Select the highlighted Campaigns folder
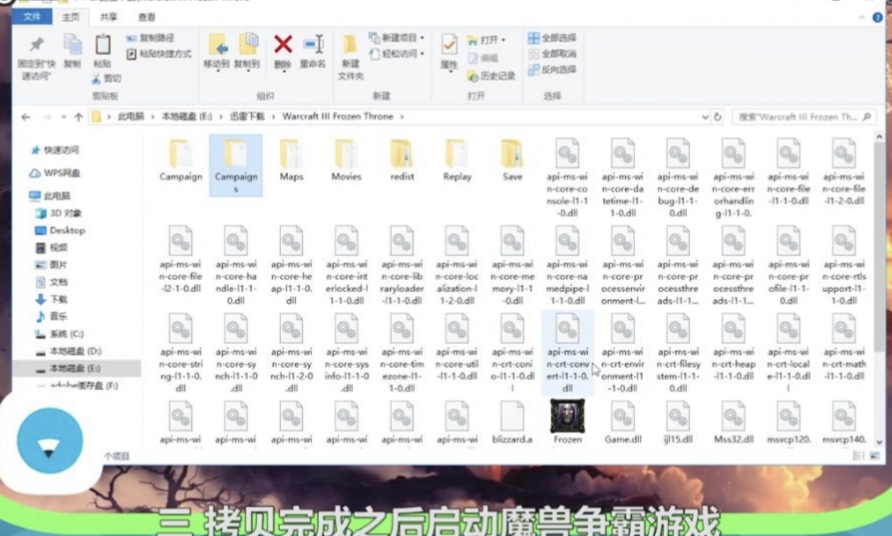 (236, 165)
